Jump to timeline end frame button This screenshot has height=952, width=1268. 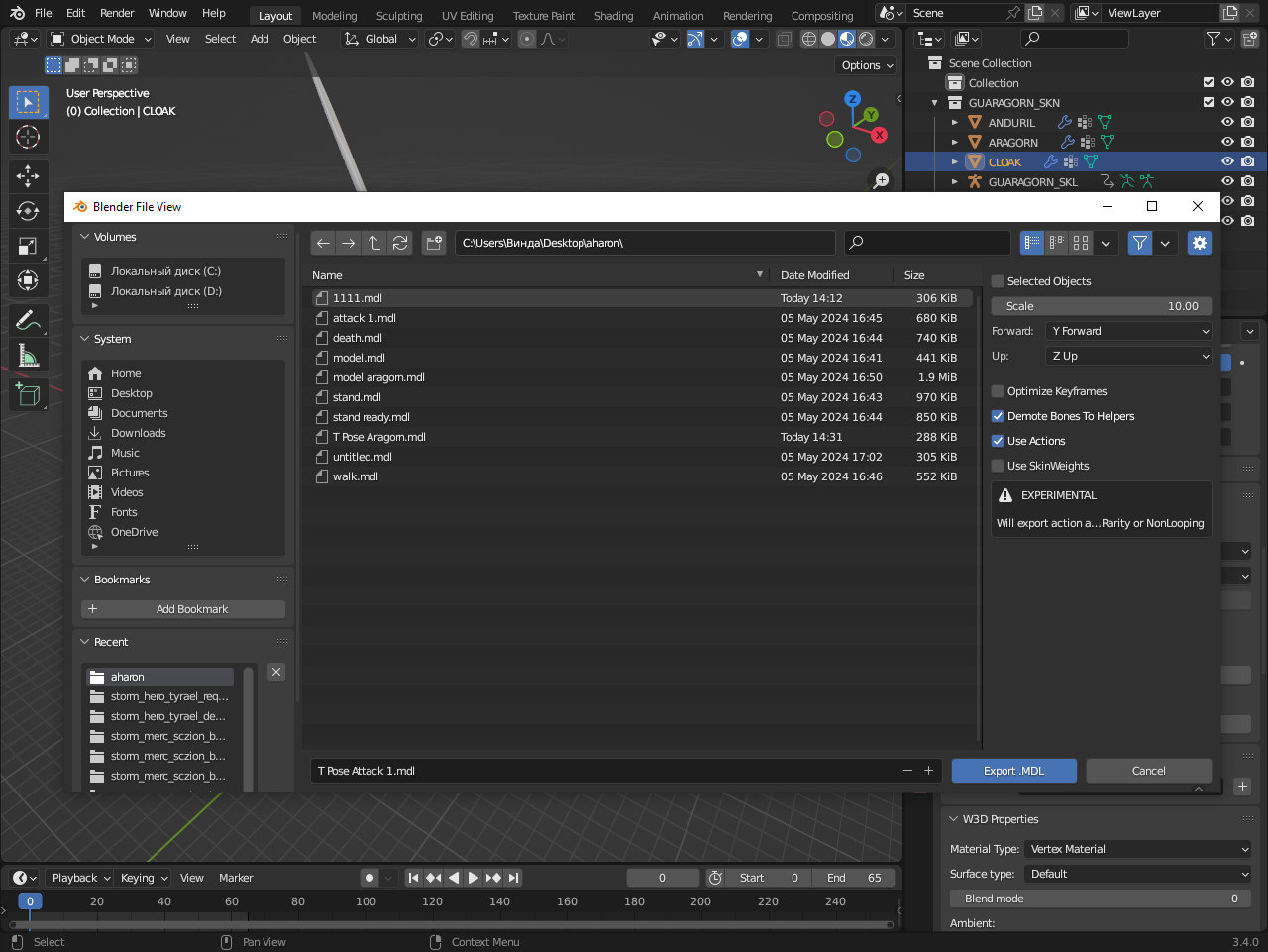(513, 878)
